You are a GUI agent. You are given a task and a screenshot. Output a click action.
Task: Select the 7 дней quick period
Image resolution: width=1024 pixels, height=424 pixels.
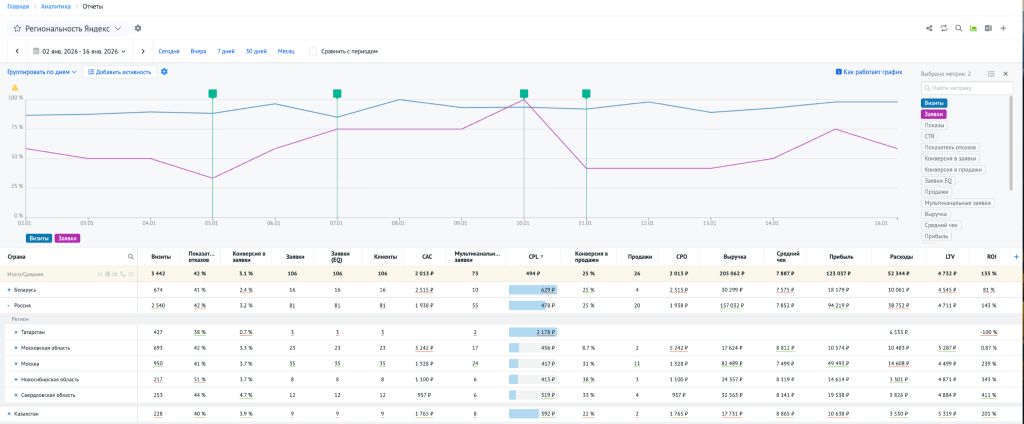[226, 51]
